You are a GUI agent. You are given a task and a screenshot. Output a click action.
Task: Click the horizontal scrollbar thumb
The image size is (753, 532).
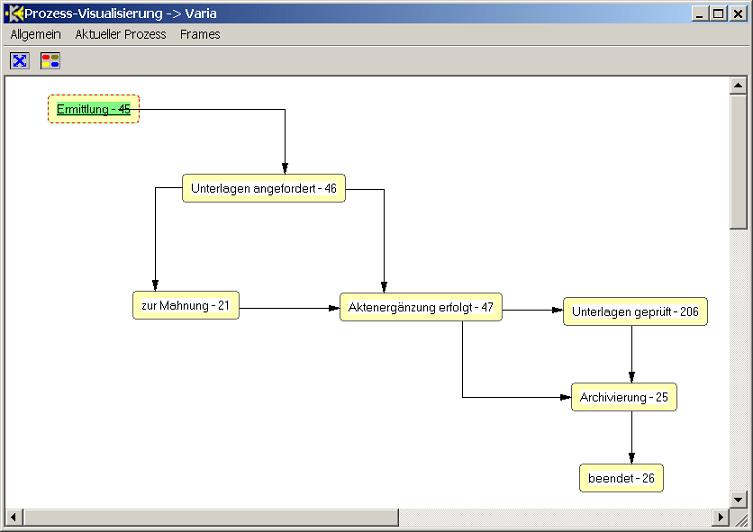(211, 517)
